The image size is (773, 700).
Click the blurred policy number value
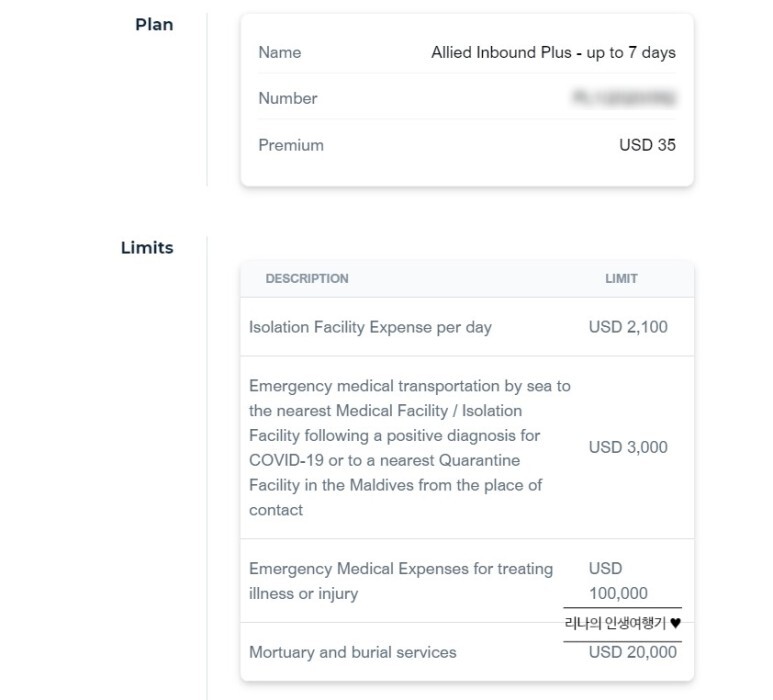click(624, 98)
